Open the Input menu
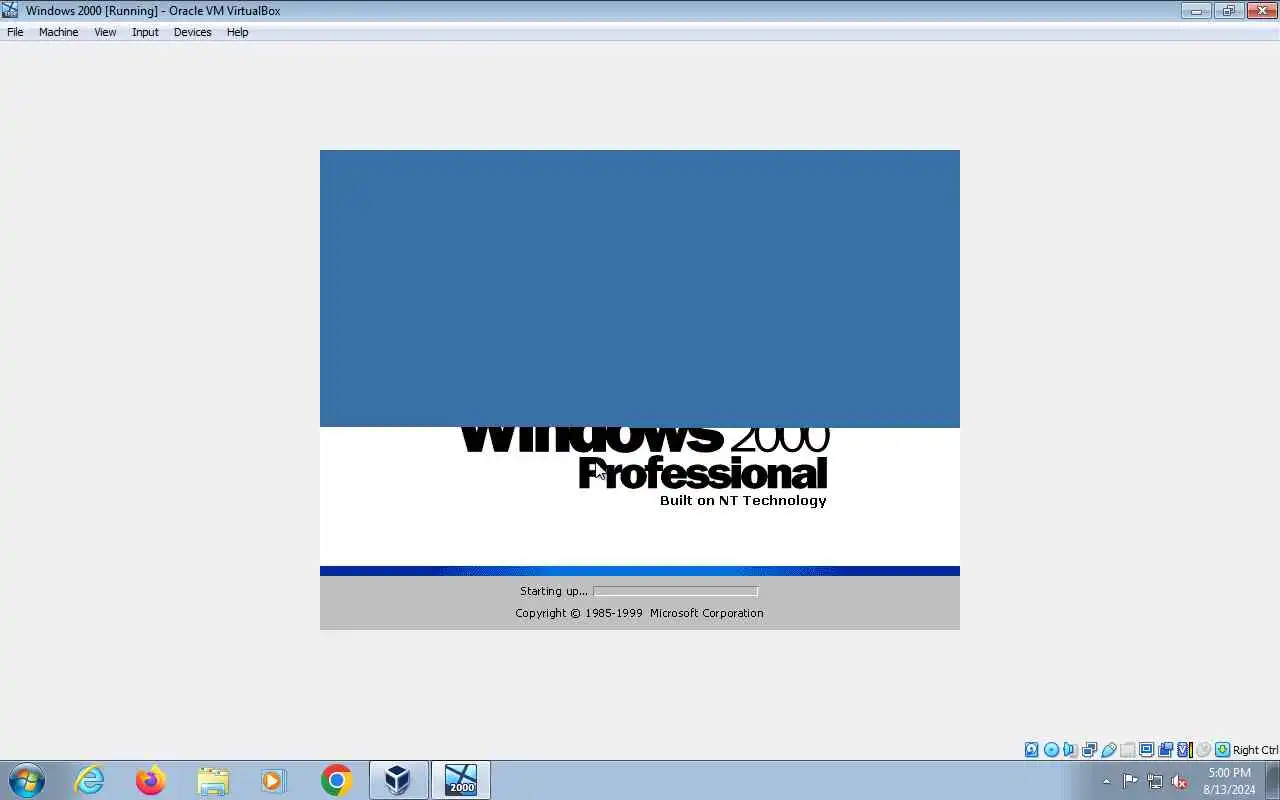Viewport: 1280px width, 800px height. [145, 32]
